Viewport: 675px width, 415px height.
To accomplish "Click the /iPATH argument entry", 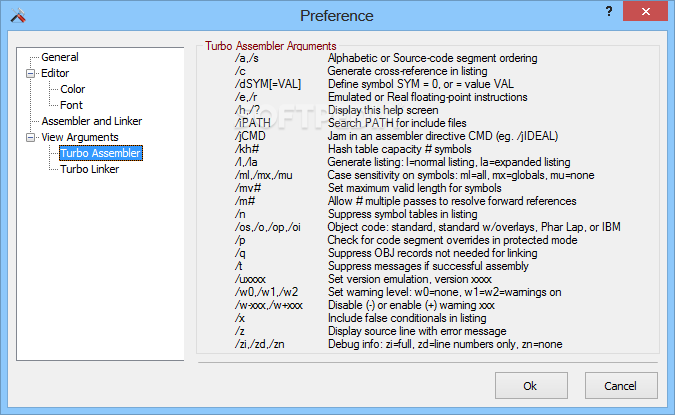I will click(253, 123).
